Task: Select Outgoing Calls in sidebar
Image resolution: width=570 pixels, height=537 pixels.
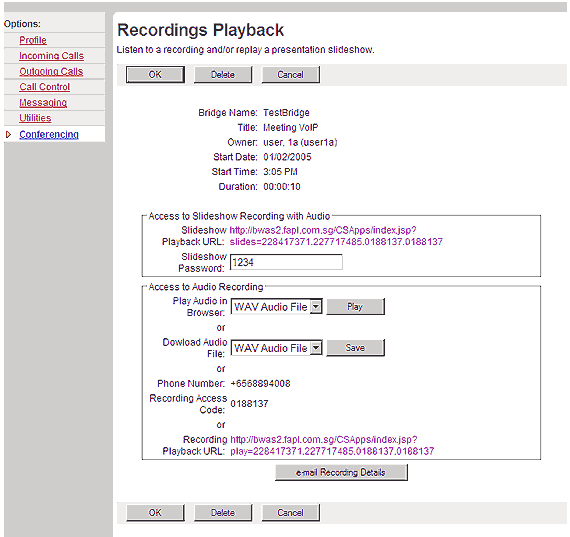Action: 51,71
